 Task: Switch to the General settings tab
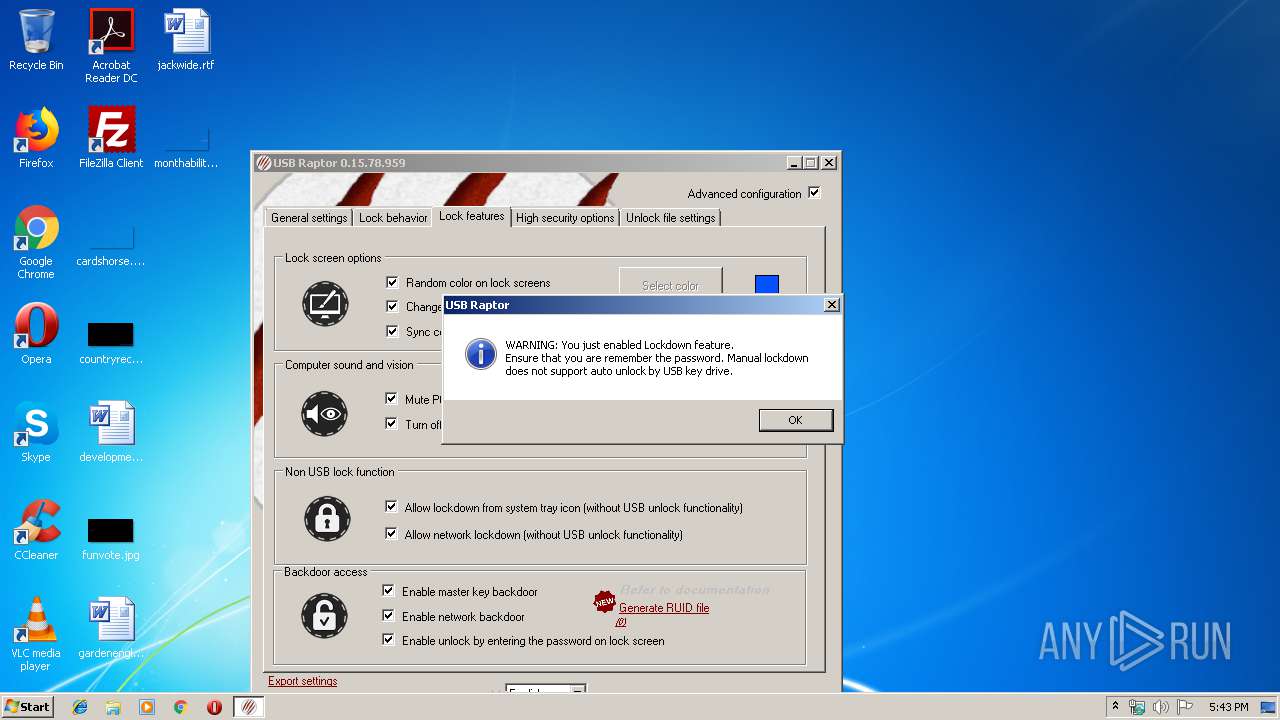point(309,218)
